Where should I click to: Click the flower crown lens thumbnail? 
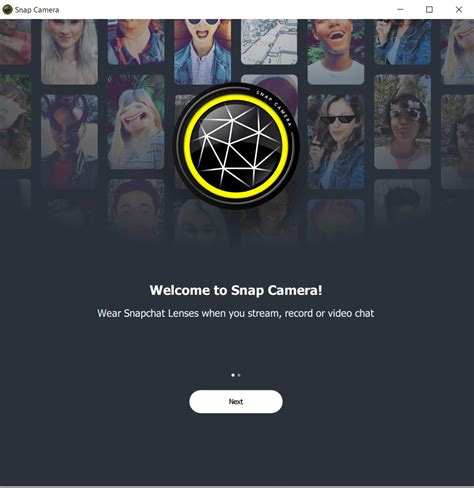point(402,122)
